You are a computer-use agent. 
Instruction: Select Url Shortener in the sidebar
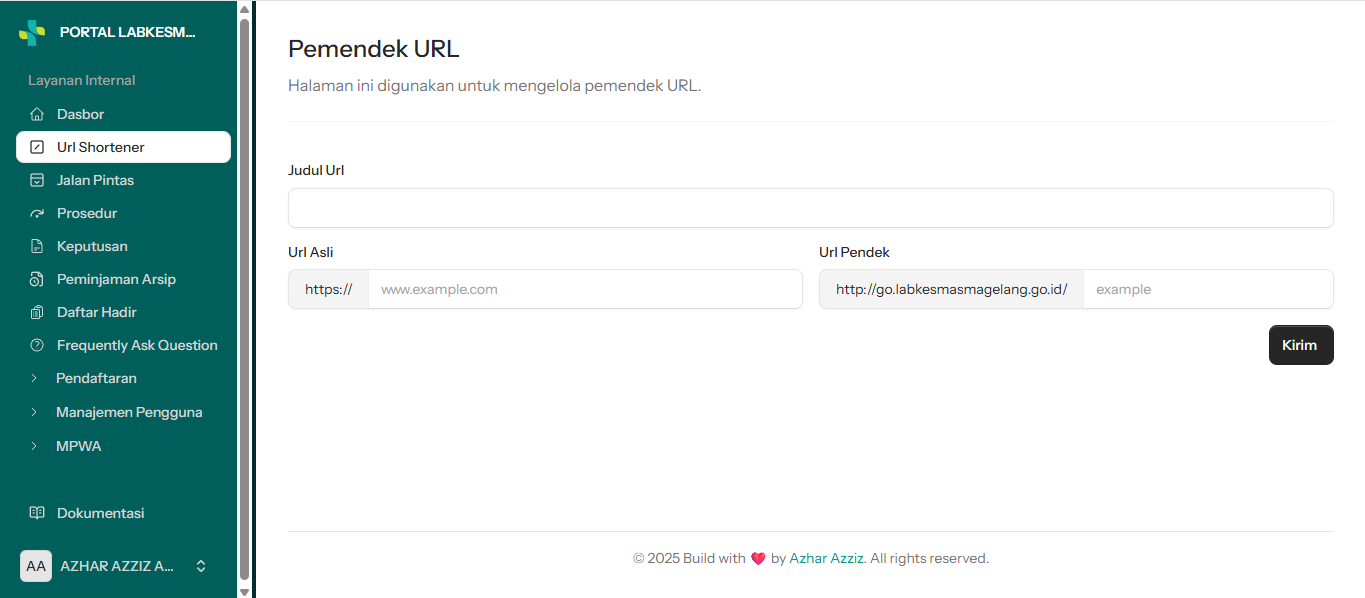click(123, 147)
